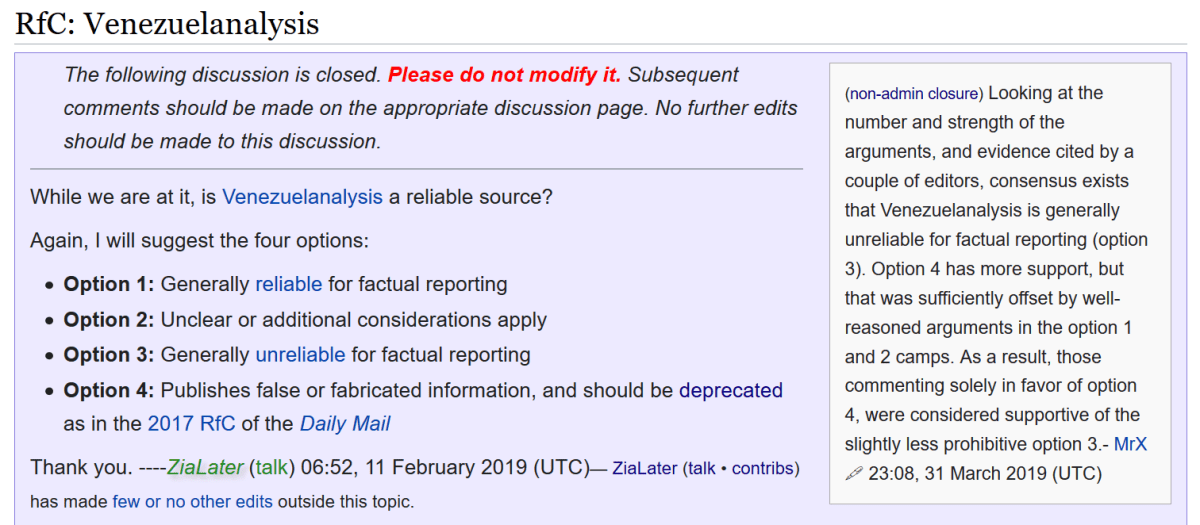This screenshot has height=525, width=1200.
Task: Open the 'non-admin closure' link
Action: tap(914, 94)
